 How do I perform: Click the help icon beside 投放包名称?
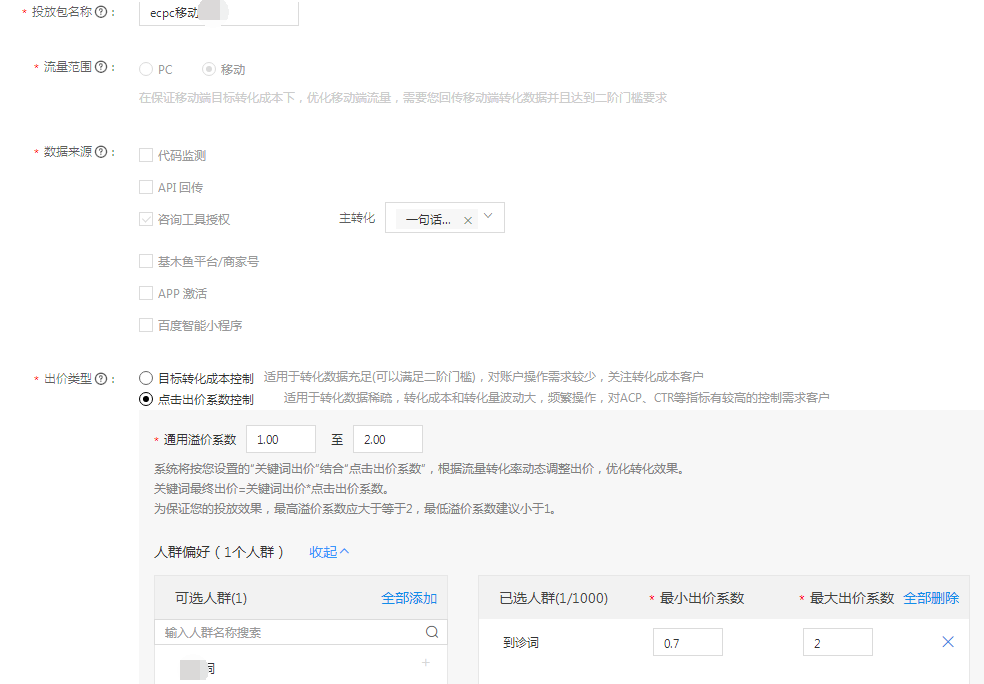click(x=100, y=12)
